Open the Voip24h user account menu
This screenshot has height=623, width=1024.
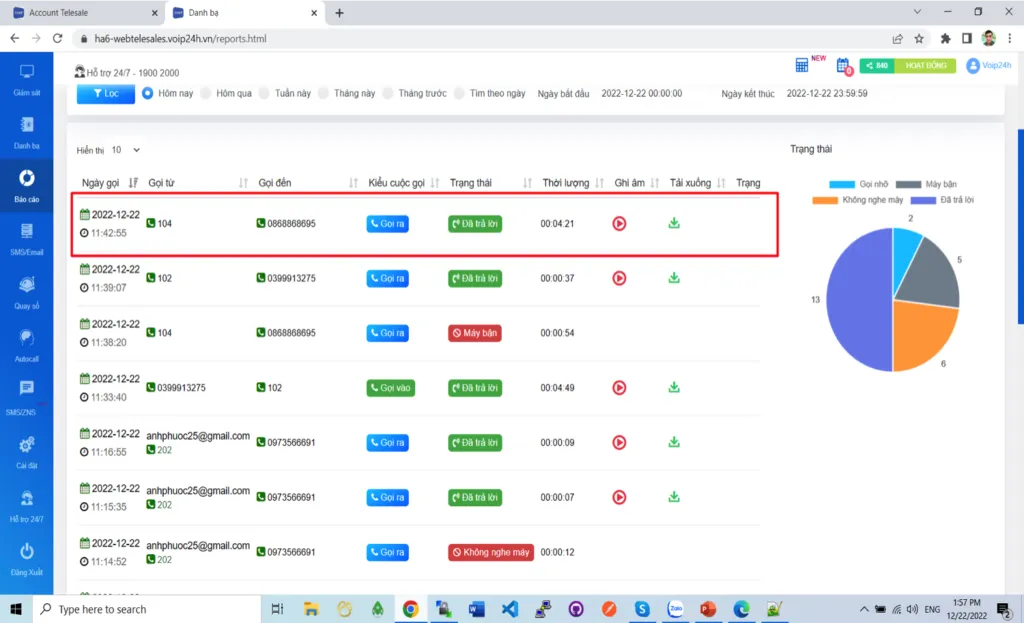(x=989, y=65)
